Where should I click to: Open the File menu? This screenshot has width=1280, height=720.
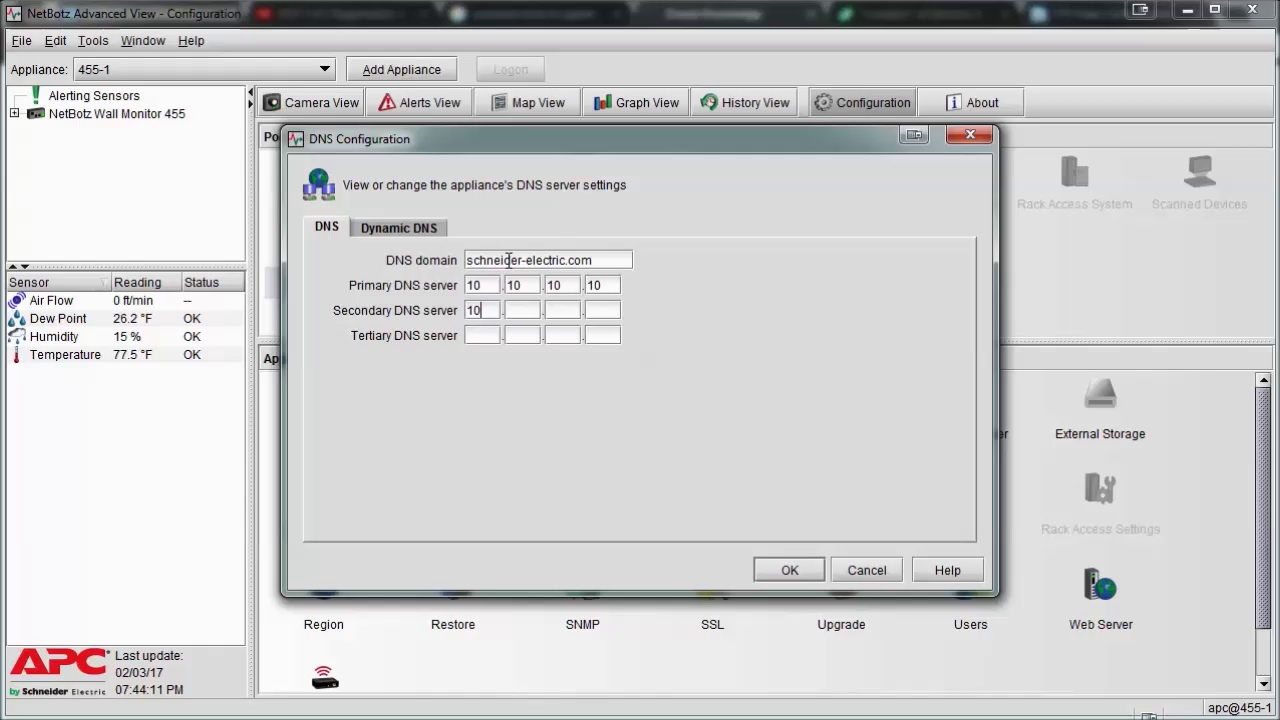tap(21, 41)
